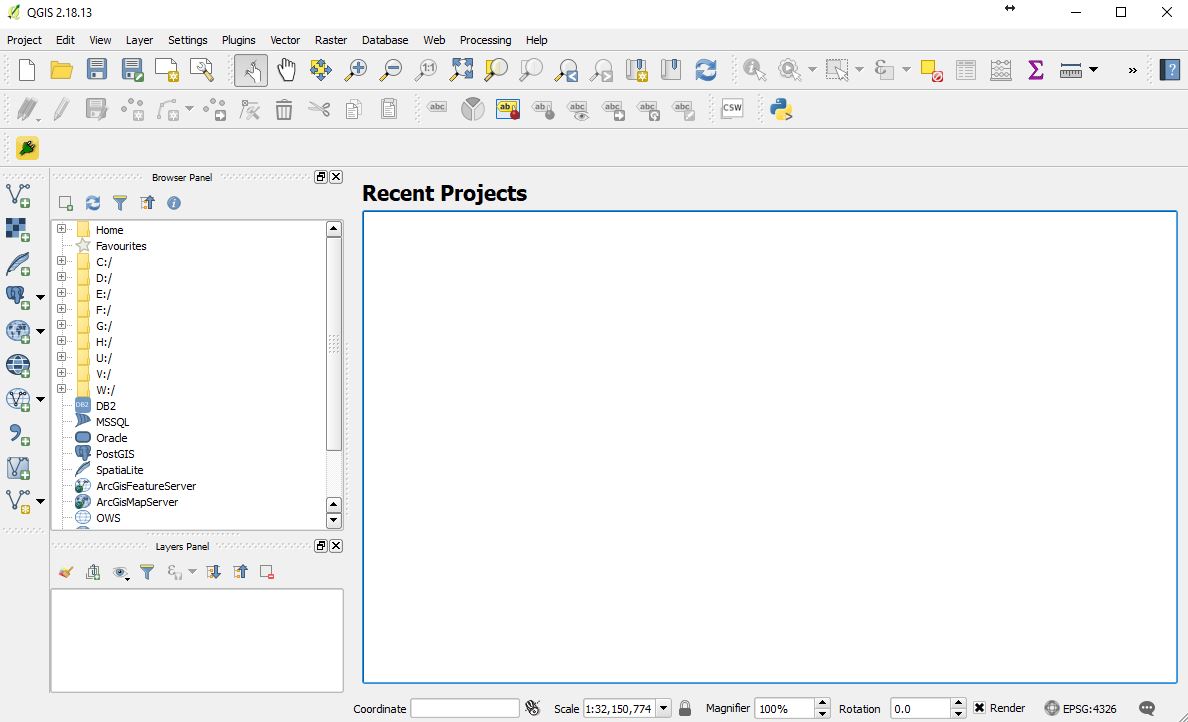Open the messages log speech bubble icon
The width and height of the screenshot is (1188, 722).
tap(1147, 708)
